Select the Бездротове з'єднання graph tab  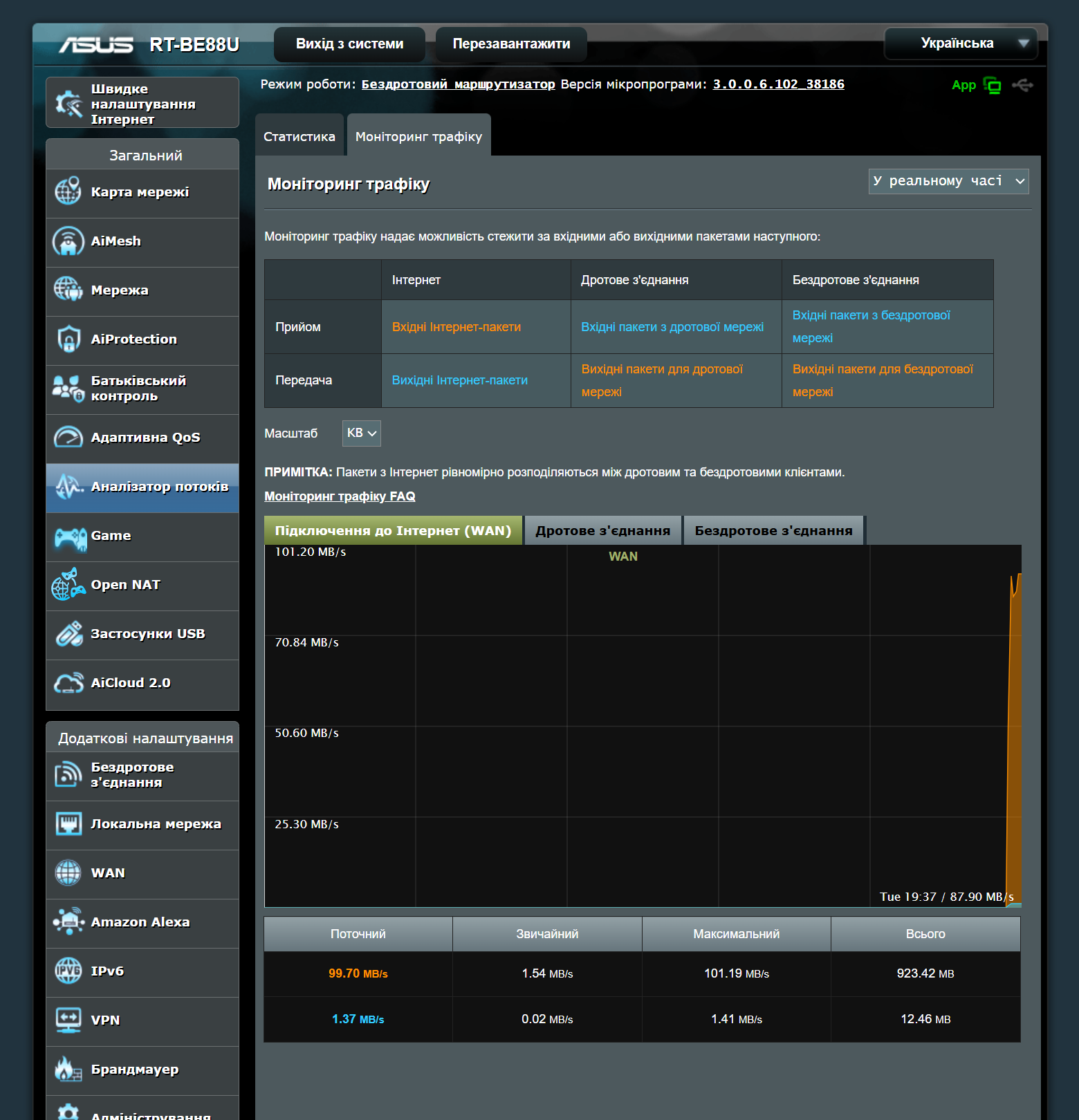tap(773, 531)
